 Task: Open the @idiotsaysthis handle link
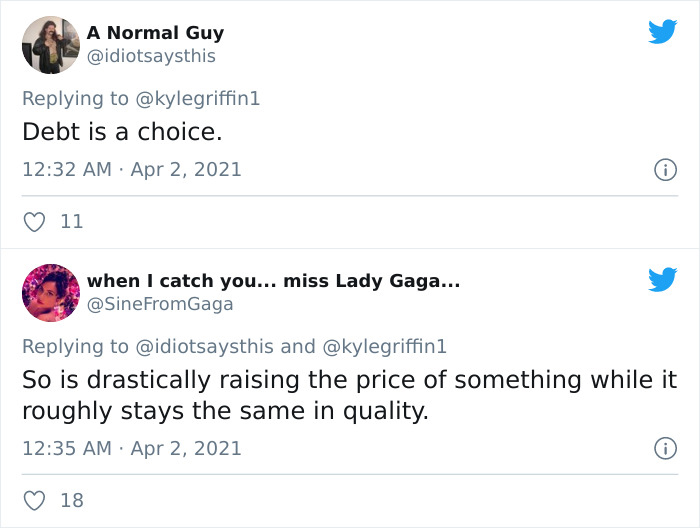151,57
